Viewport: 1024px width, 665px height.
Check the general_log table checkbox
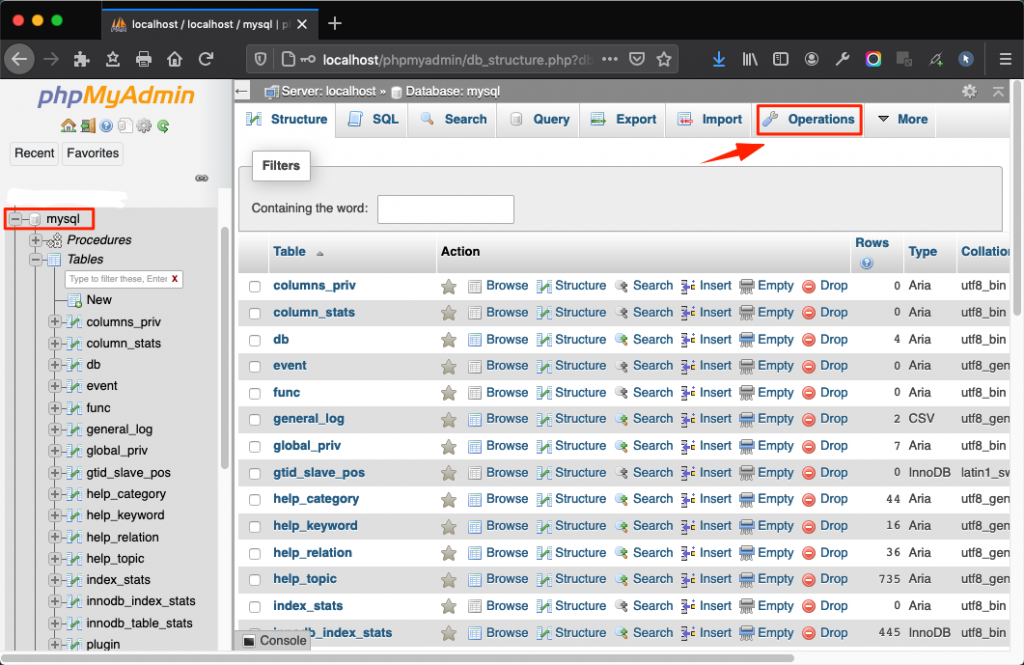tap(255, 419)
